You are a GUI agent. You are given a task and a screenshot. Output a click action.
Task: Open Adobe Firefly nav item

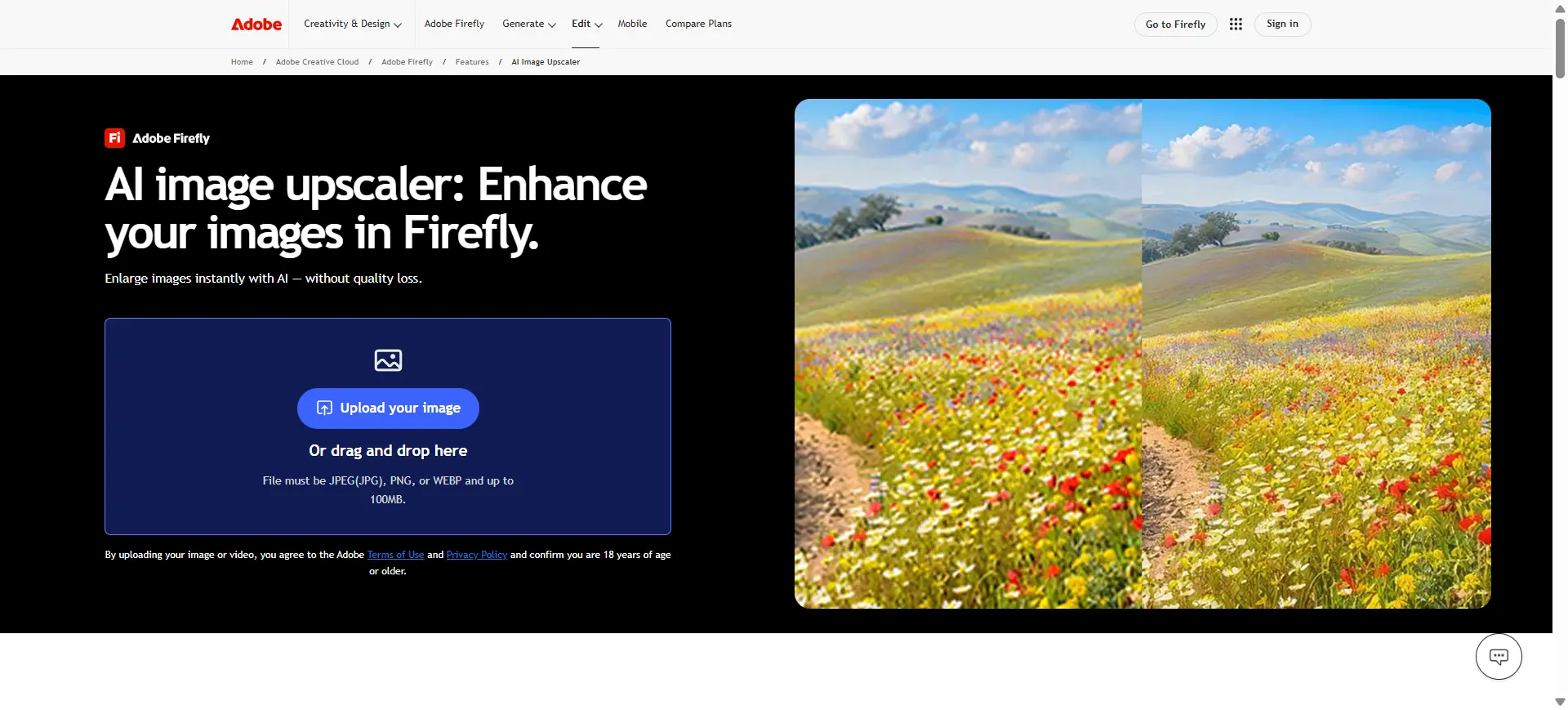[454, 24]
